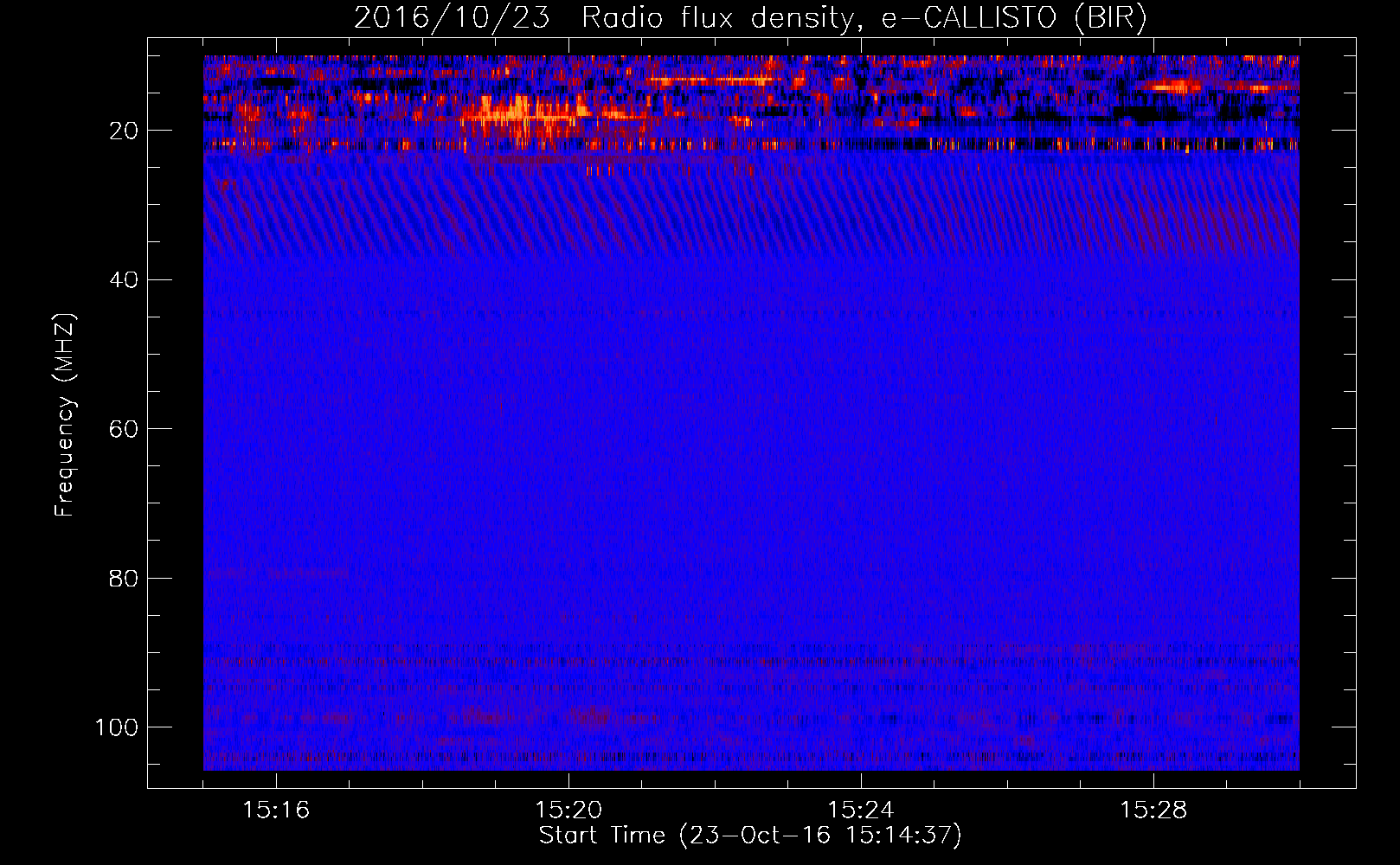Click the 80 frequency tick label

click(x=124, y=578)
